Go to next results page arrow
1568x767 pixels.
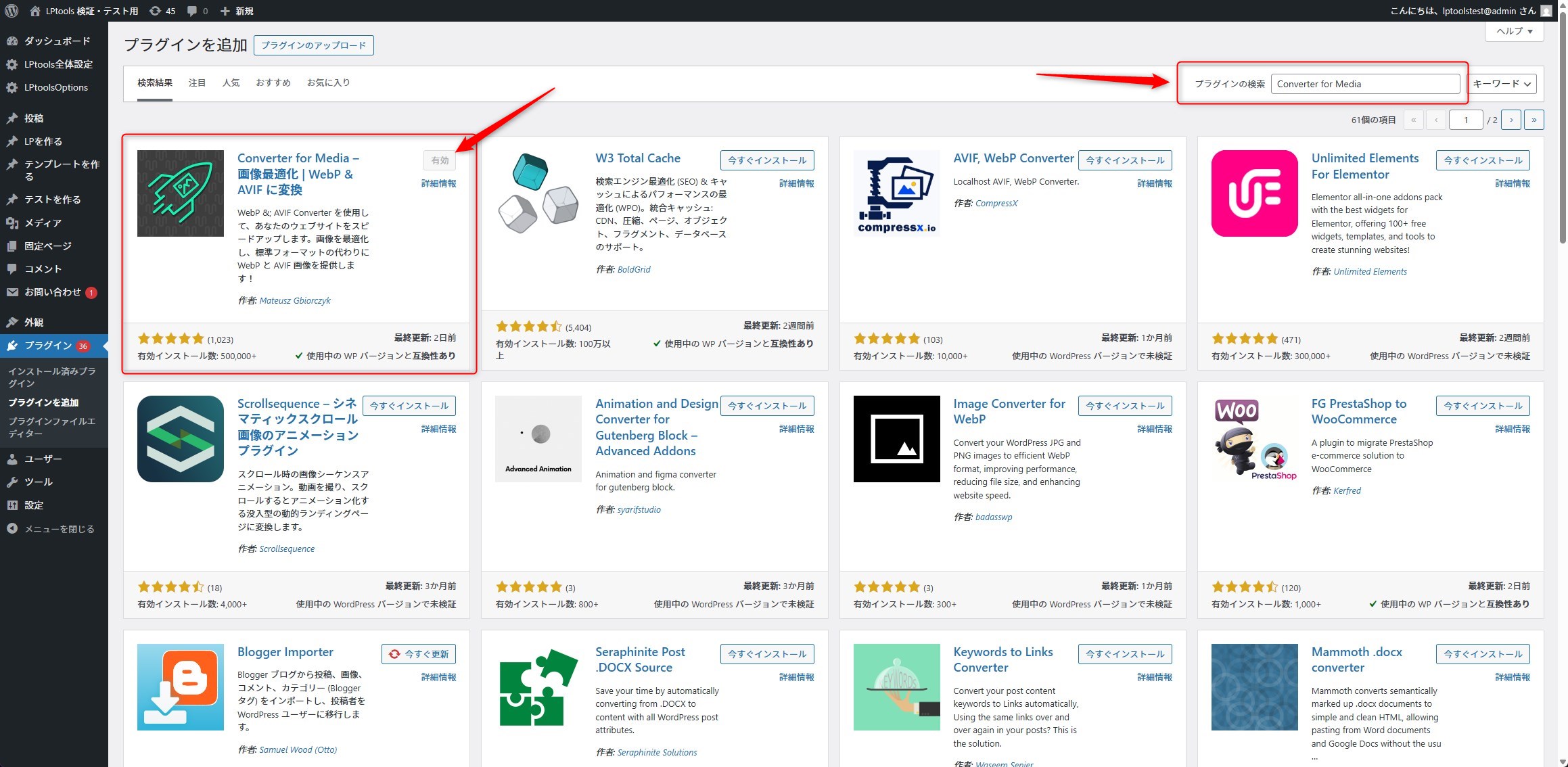[x=1511, y=120]
